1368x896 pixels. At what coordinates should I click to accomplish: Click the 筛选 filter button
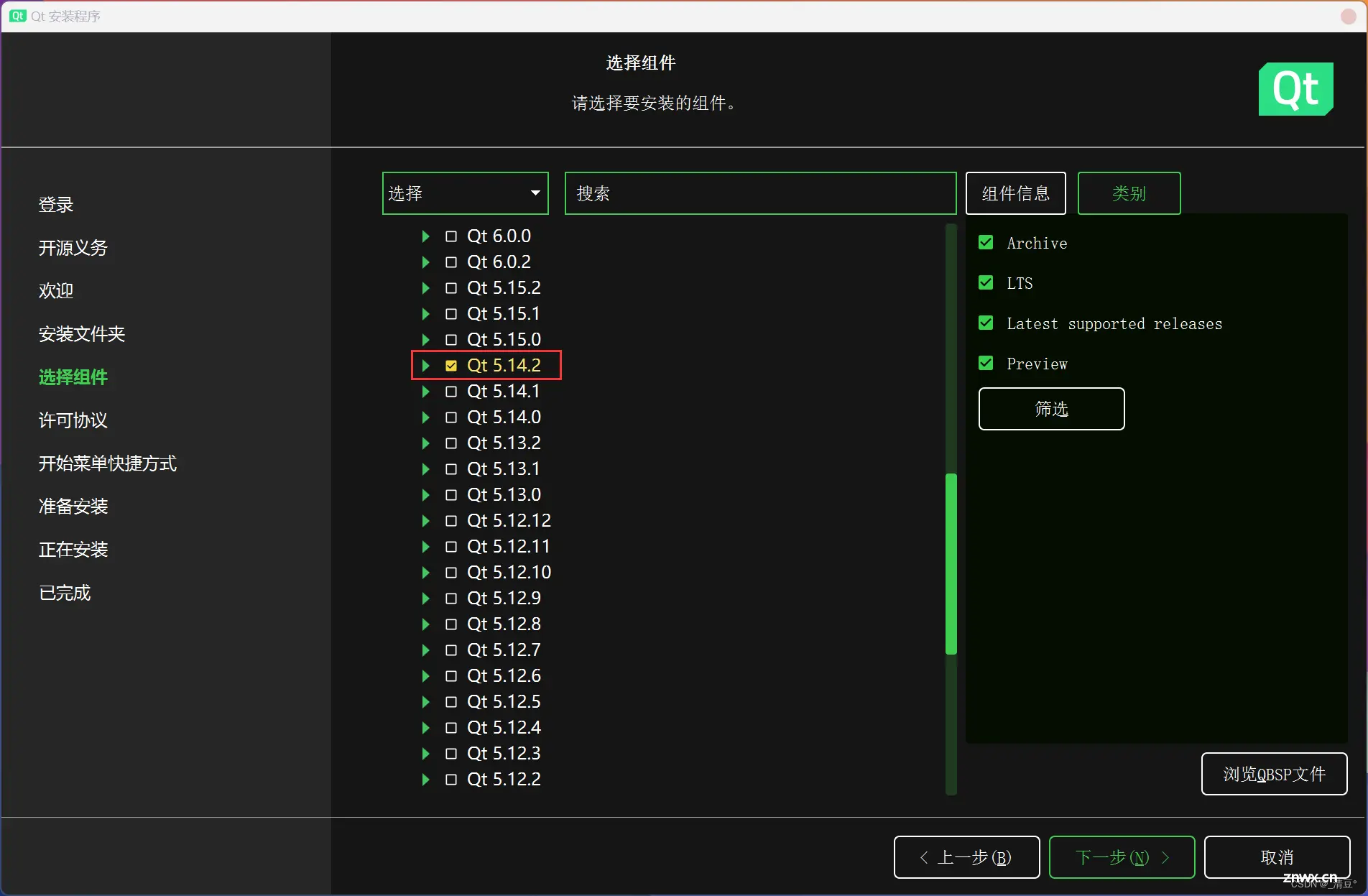click(x=1051, y=409)
